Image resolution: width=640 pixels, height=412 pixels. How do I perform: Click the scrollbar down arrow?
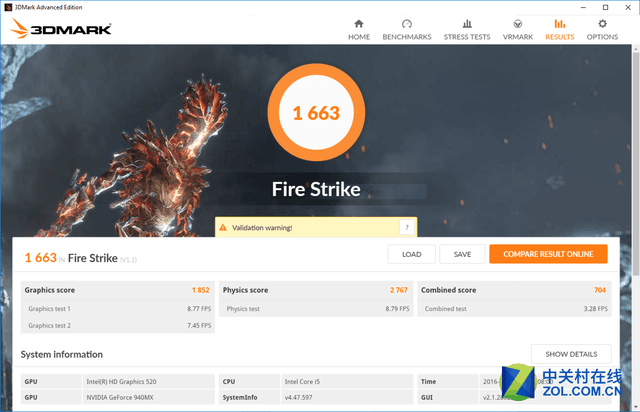coord(636,407)
